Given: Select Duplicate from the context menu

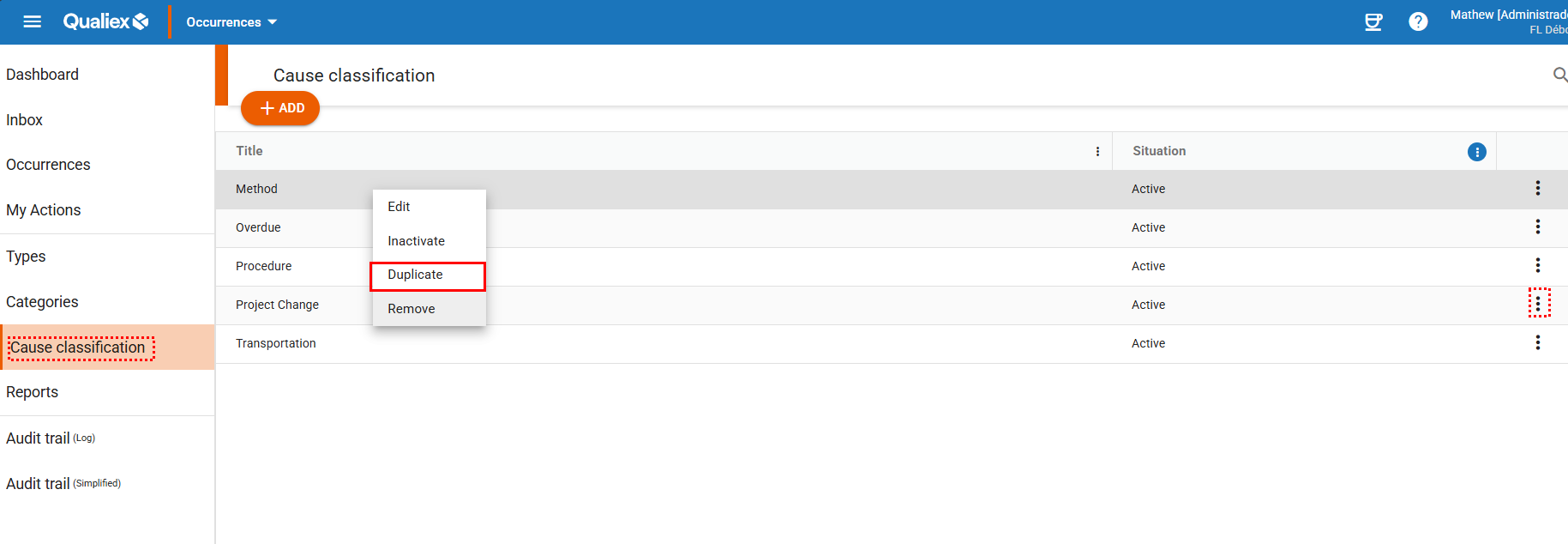Looking at the screenshot, I should (416, 275).
